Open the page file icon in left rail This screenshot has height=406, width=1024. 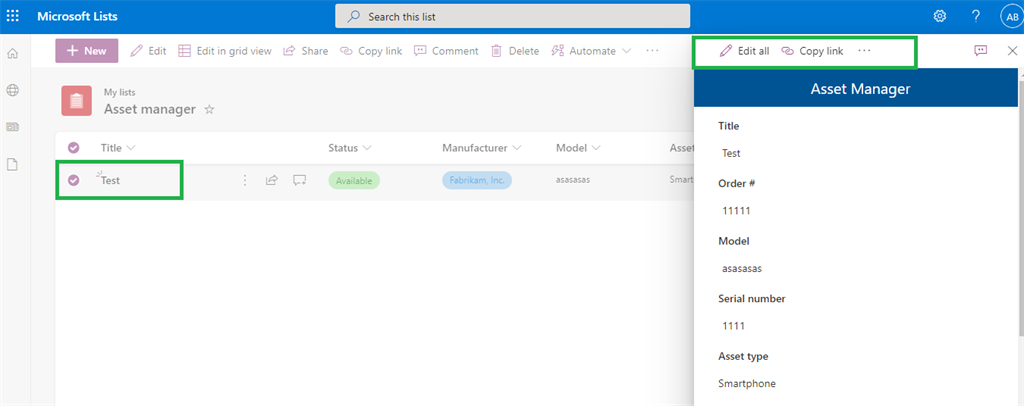click(x=12, y=164)
